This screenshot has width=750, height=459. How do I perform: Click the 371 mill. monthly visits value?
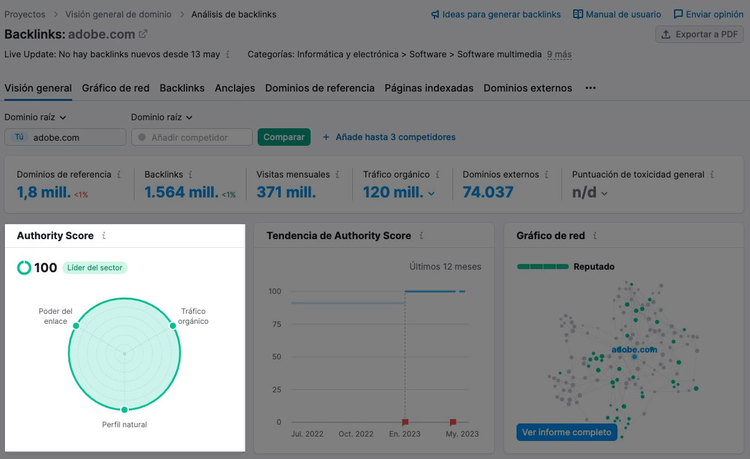(x=286, y=192)
